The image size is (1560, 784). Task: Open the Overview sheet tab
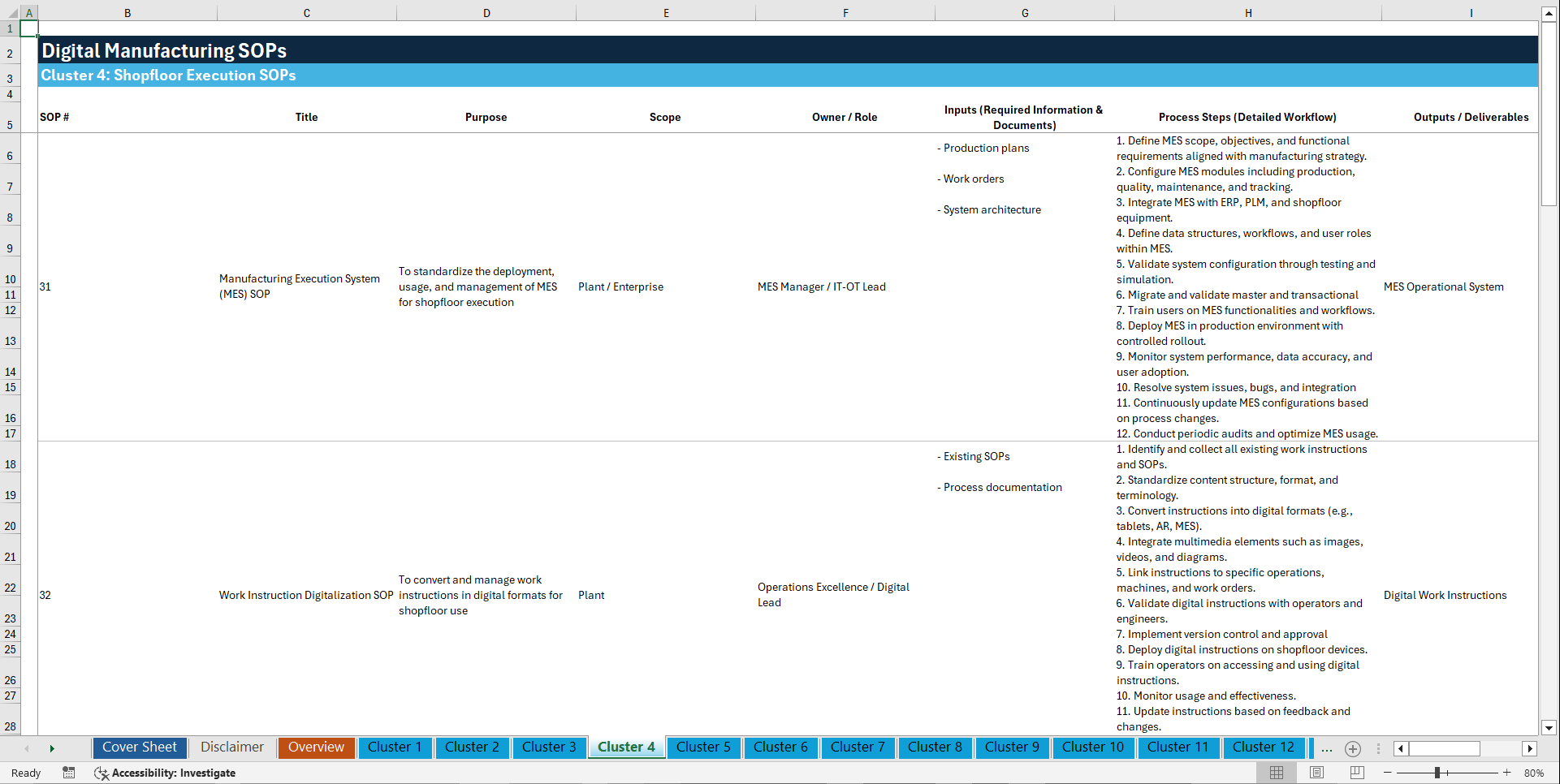click(316, 747)
